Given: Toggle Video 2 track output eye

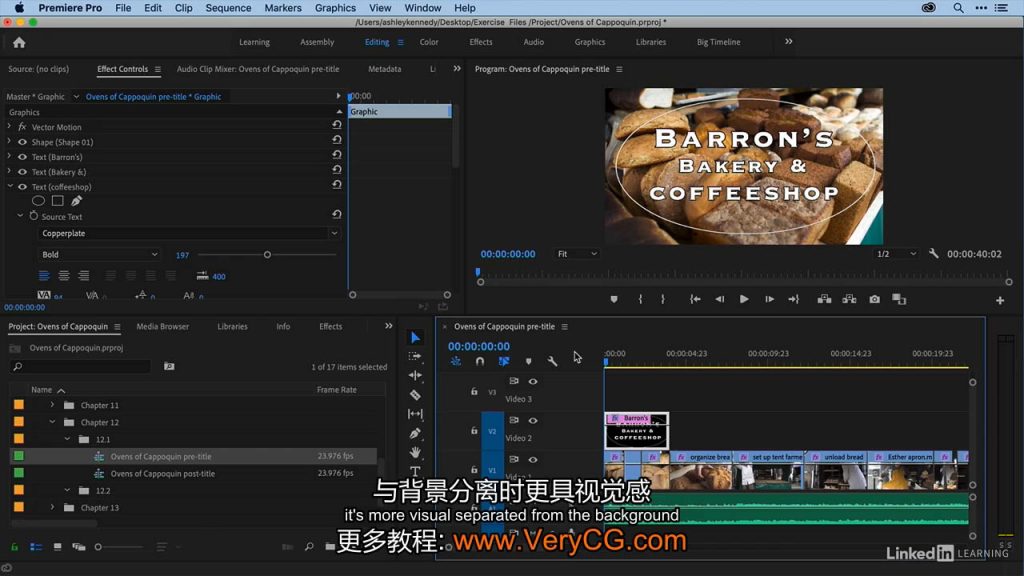Looking at the screenshot, I should tap(533, 421).
